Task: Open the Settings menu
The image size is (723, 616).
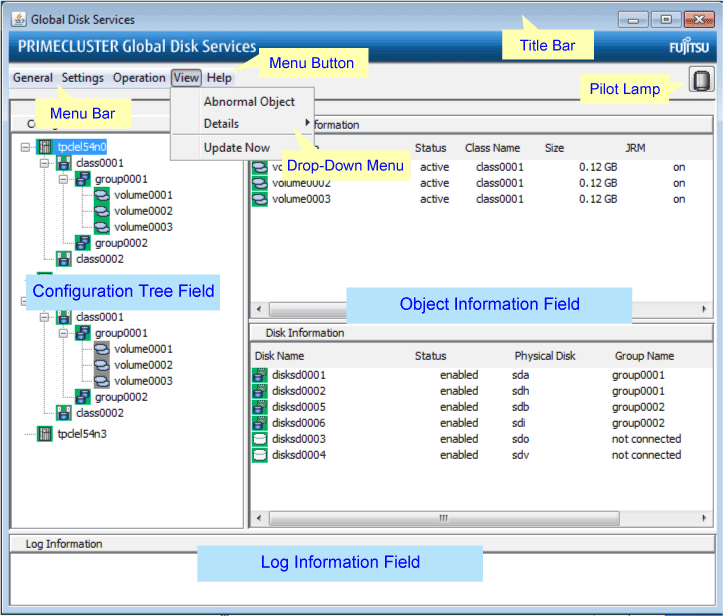Action: click(83, 78)
